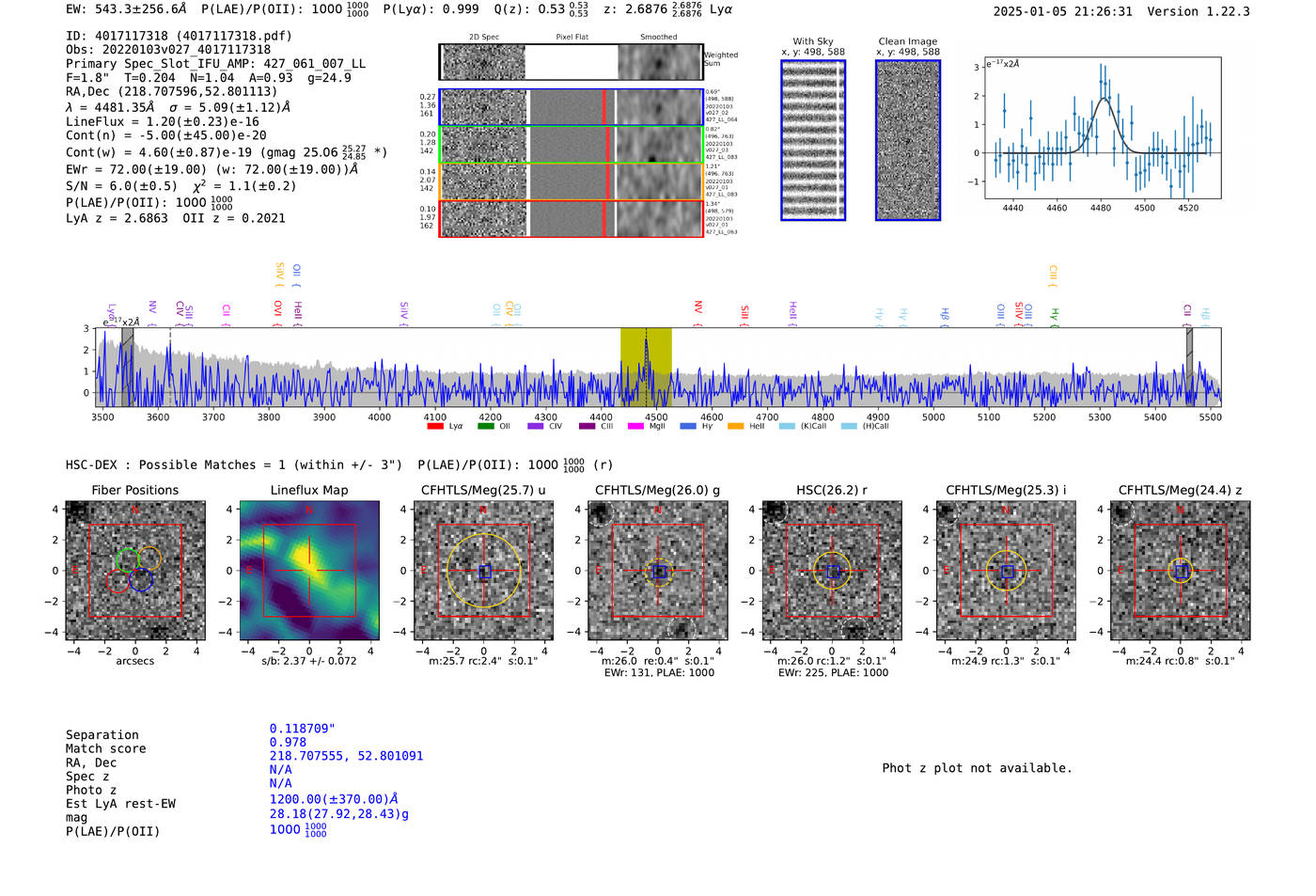Click the 'Primary Spec_Slot_IFU_AMP: 427_061_007_LL' text
Screen dimensions: 1316x896
[x=215, y=64]
